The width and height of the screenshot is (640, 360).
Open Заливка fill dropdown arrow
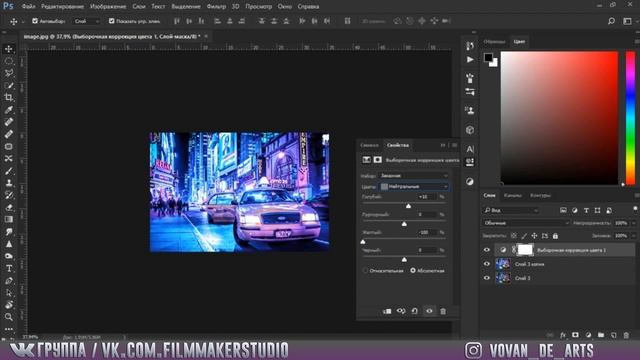(x=633, y=236)
